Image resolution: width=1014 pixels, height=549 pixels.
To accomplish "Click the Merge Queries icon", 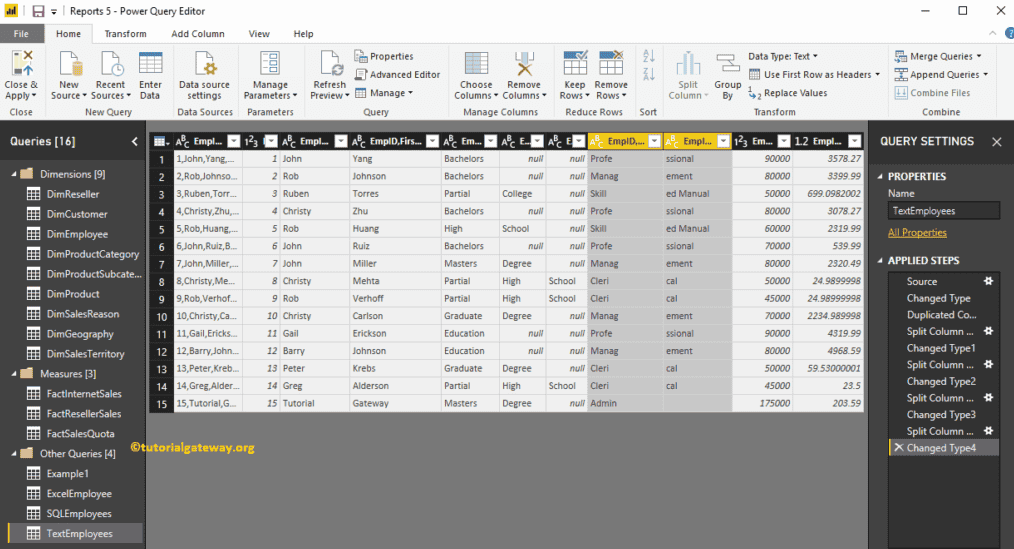I will tap(901, 56).
